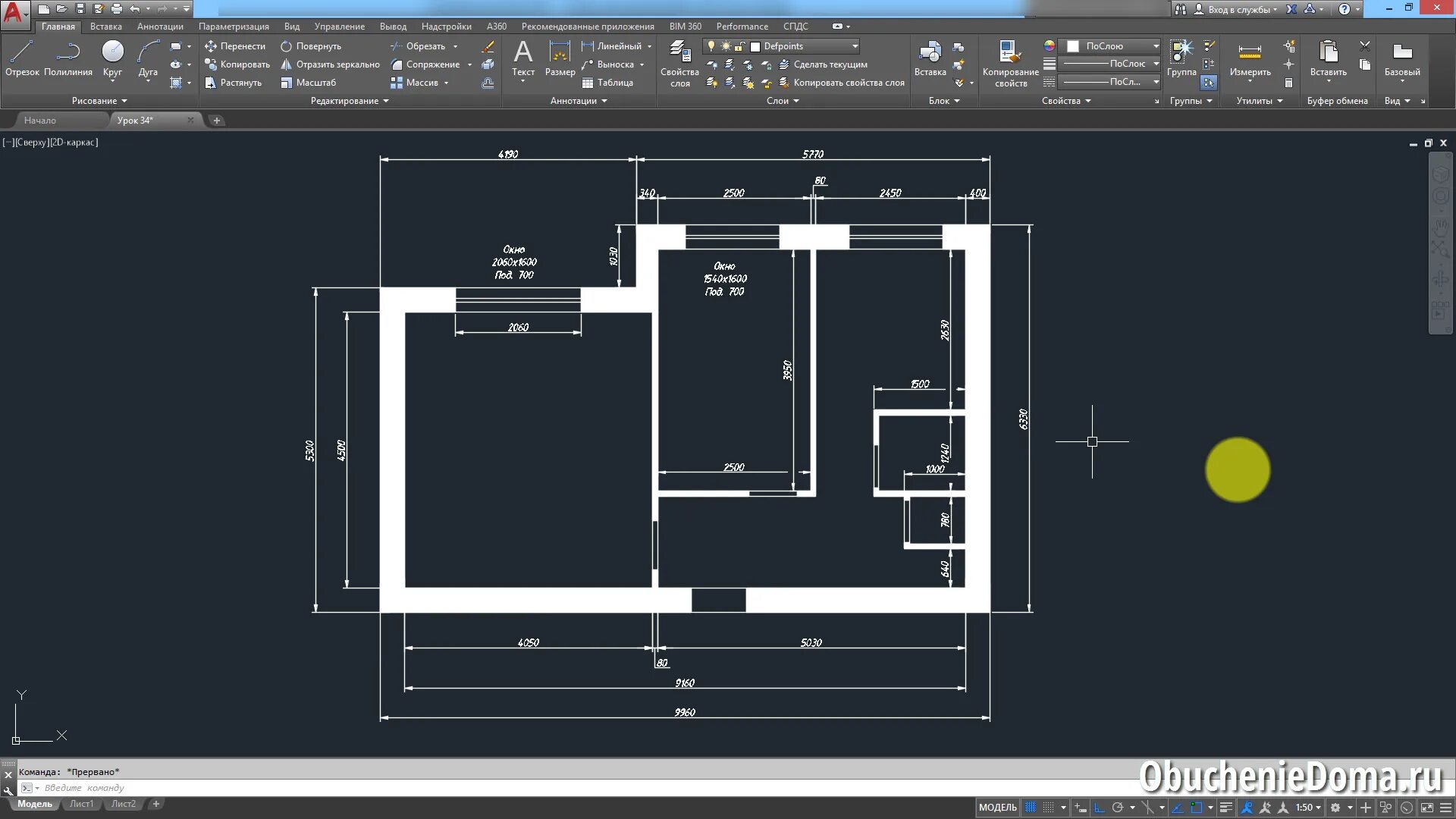This screenshot has height=819, width=1456.
Task: Open the Аннотации ribbon tab
Action: (x=160, y=27)
